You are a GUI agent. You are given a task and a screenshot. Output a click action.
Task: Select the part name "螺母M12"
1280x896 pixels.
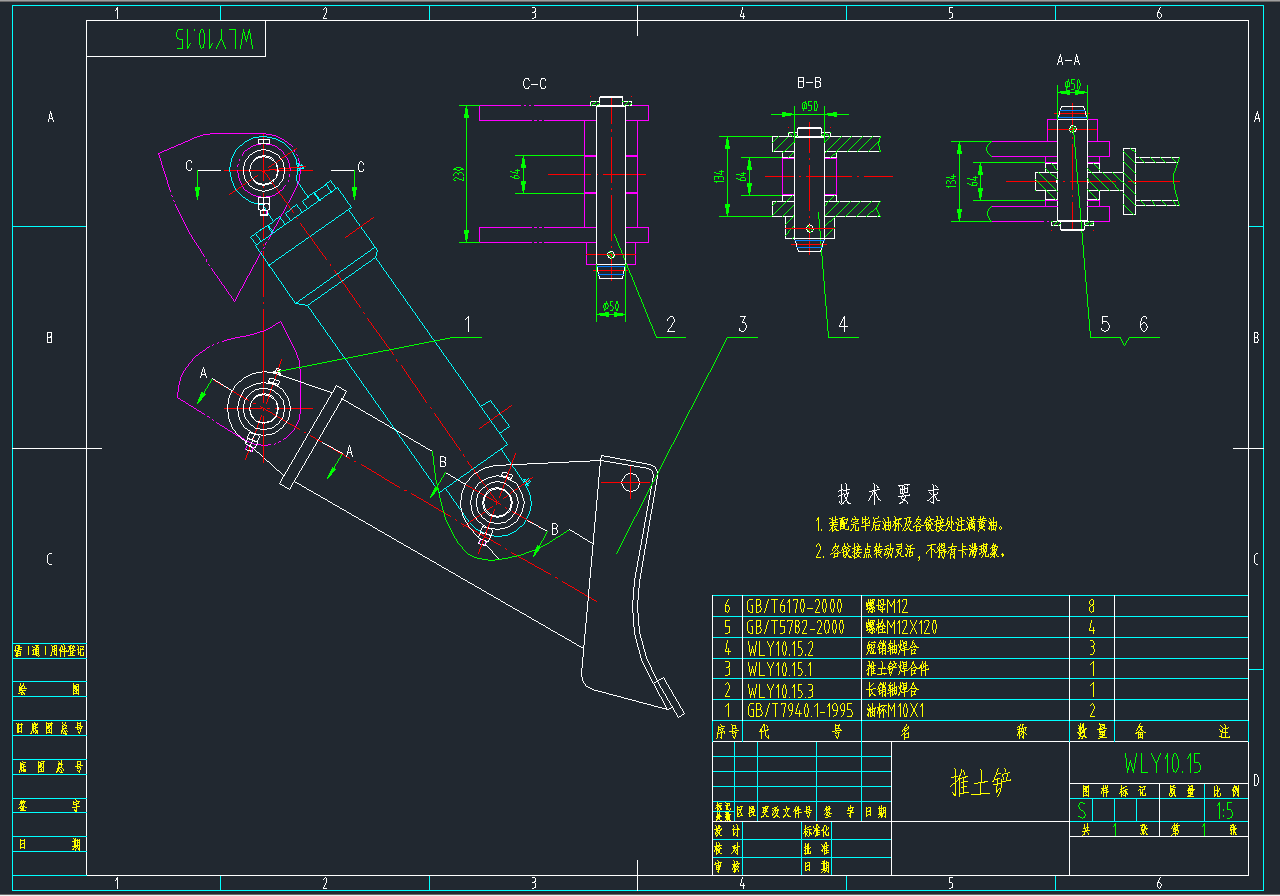click(886, 606)
